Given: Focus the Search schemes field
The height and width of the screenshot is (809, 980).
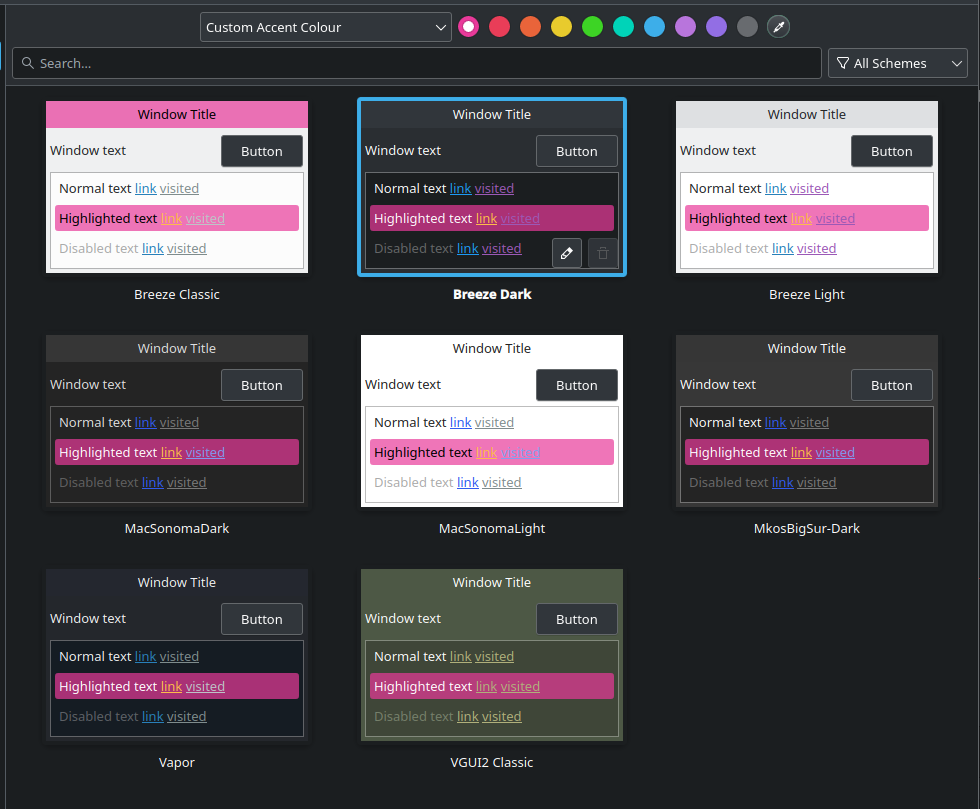Looking at the screenshot, I should [x=417, y=63].
